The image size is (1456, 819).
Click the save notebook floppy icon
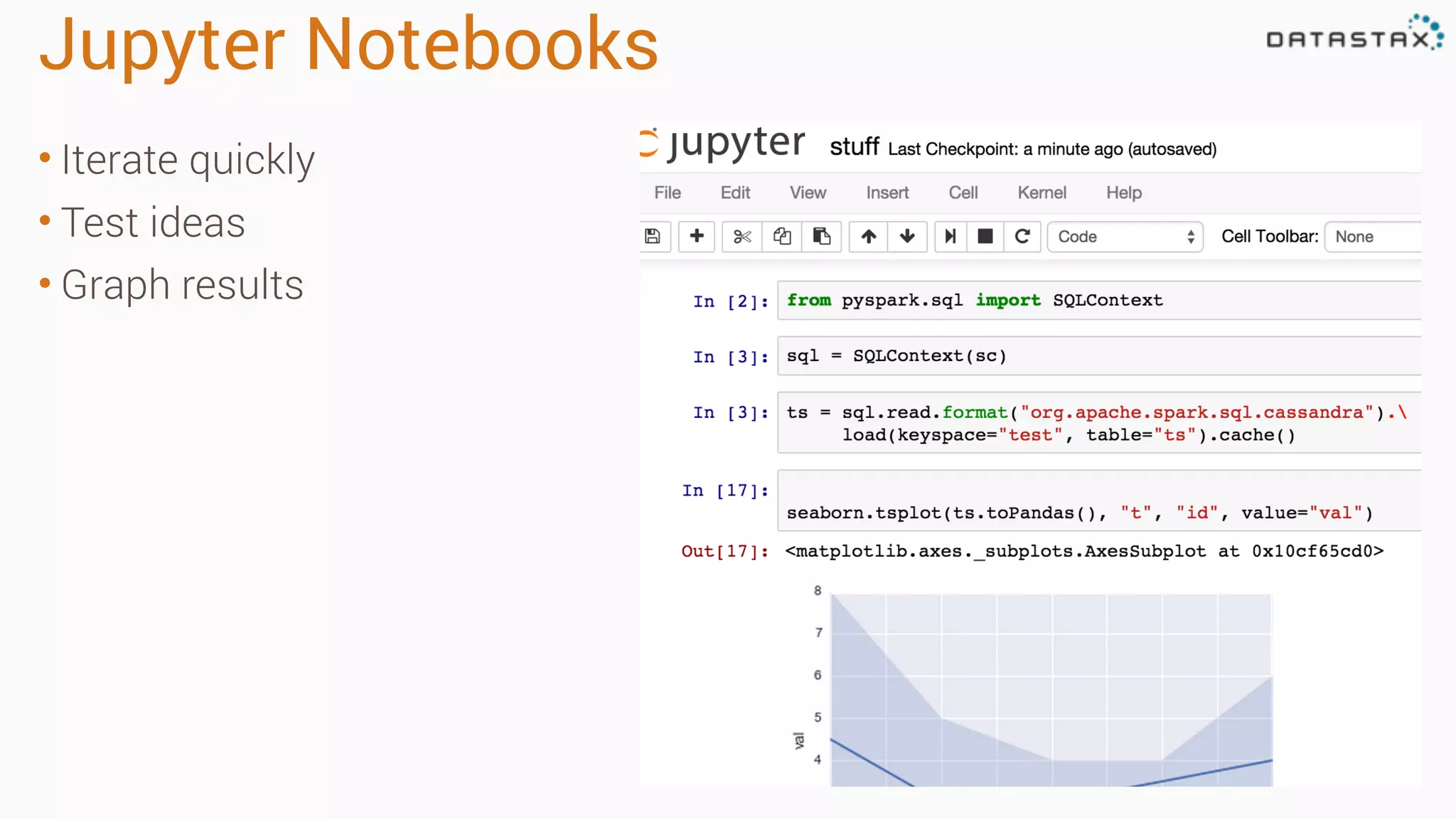tap(653, 237)
